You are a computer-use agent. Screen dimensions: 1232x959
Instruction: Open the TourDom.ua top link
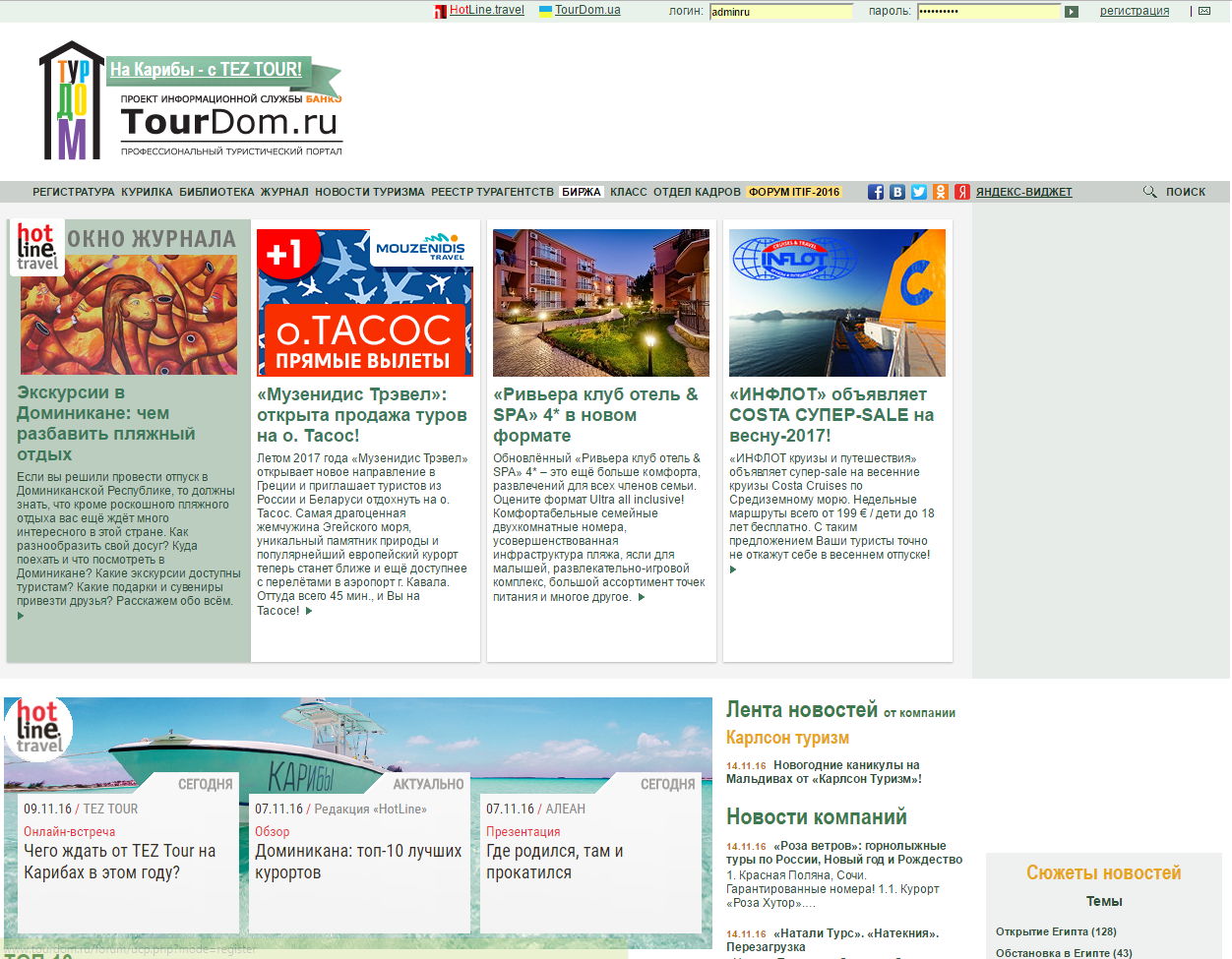[587, 10]
